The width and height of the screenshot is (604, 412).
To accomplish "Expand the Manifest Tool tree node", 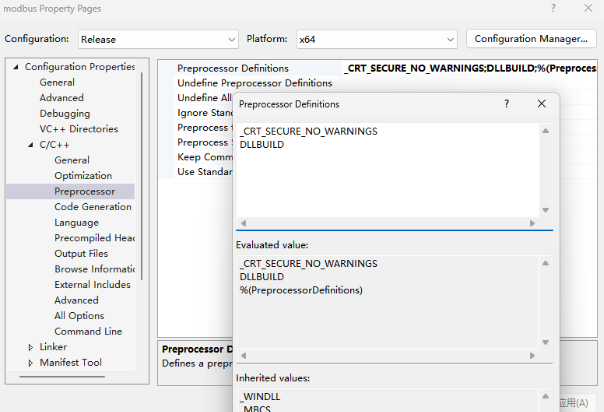I will 30,363.
